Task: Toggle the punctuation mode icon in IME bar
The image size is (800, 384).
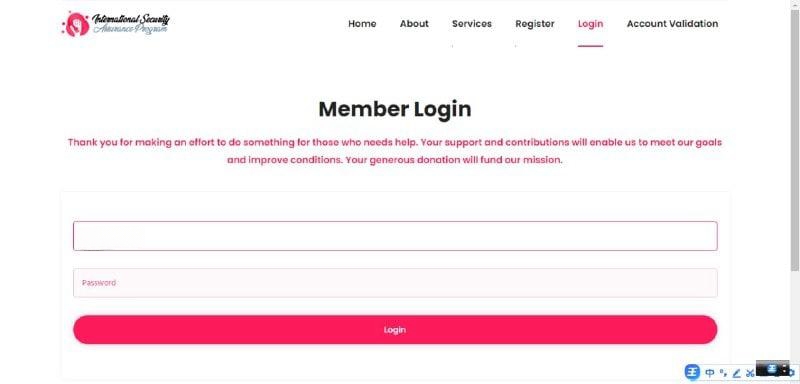Action: coord(723,373)
